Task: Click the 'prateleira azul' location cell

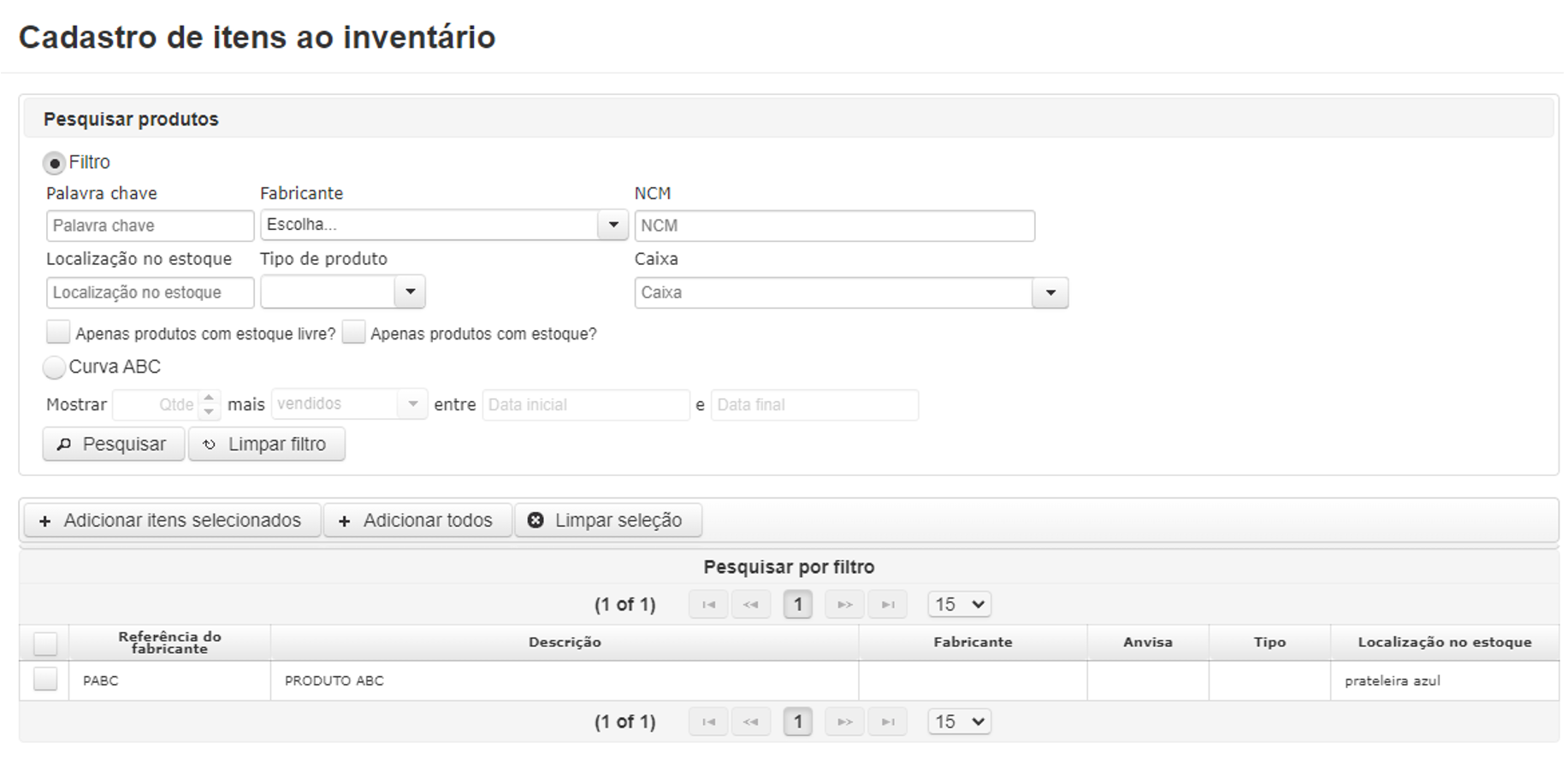Action: pos(1445,681)
